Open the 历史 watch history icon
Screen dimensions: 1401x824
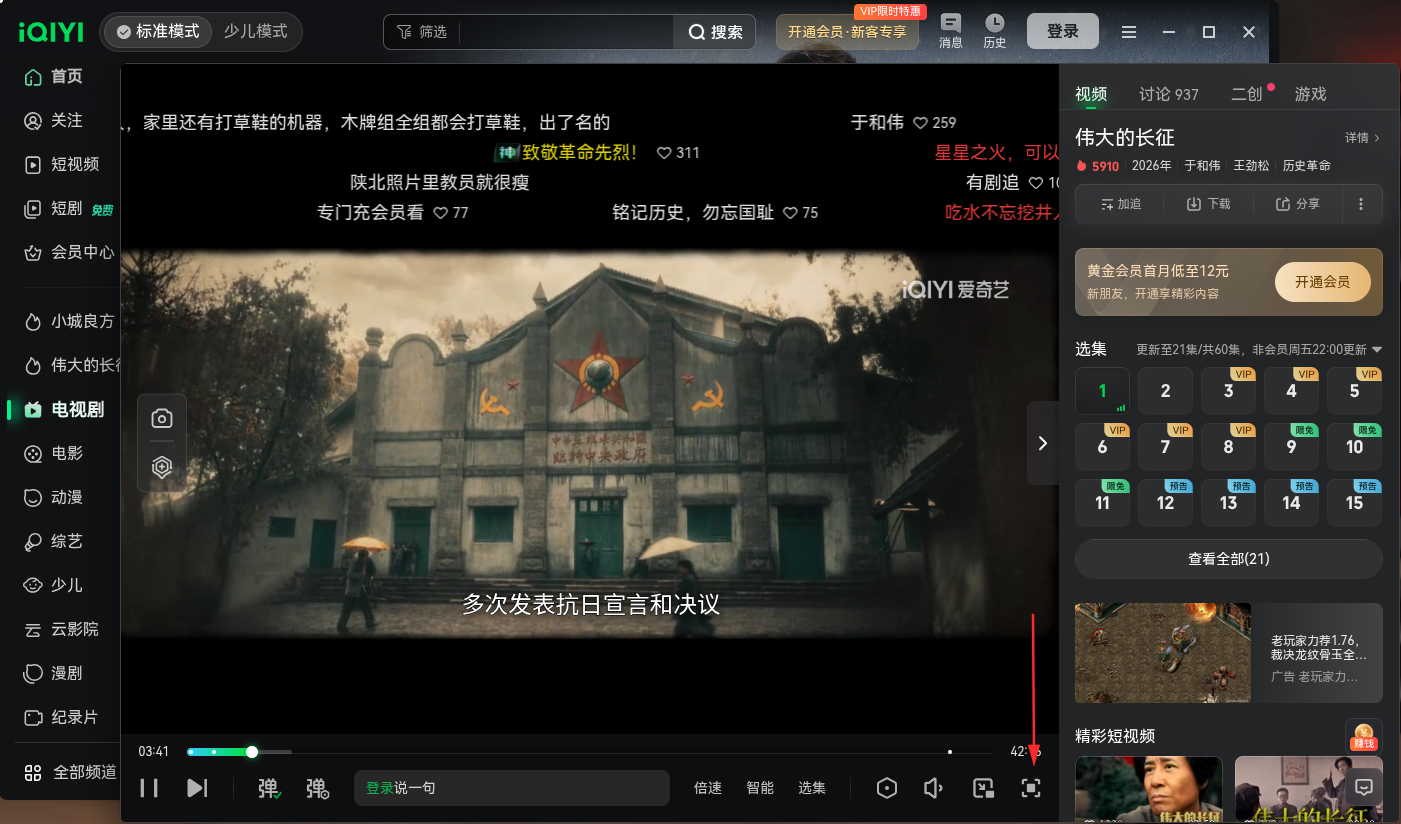click(995, 31)
